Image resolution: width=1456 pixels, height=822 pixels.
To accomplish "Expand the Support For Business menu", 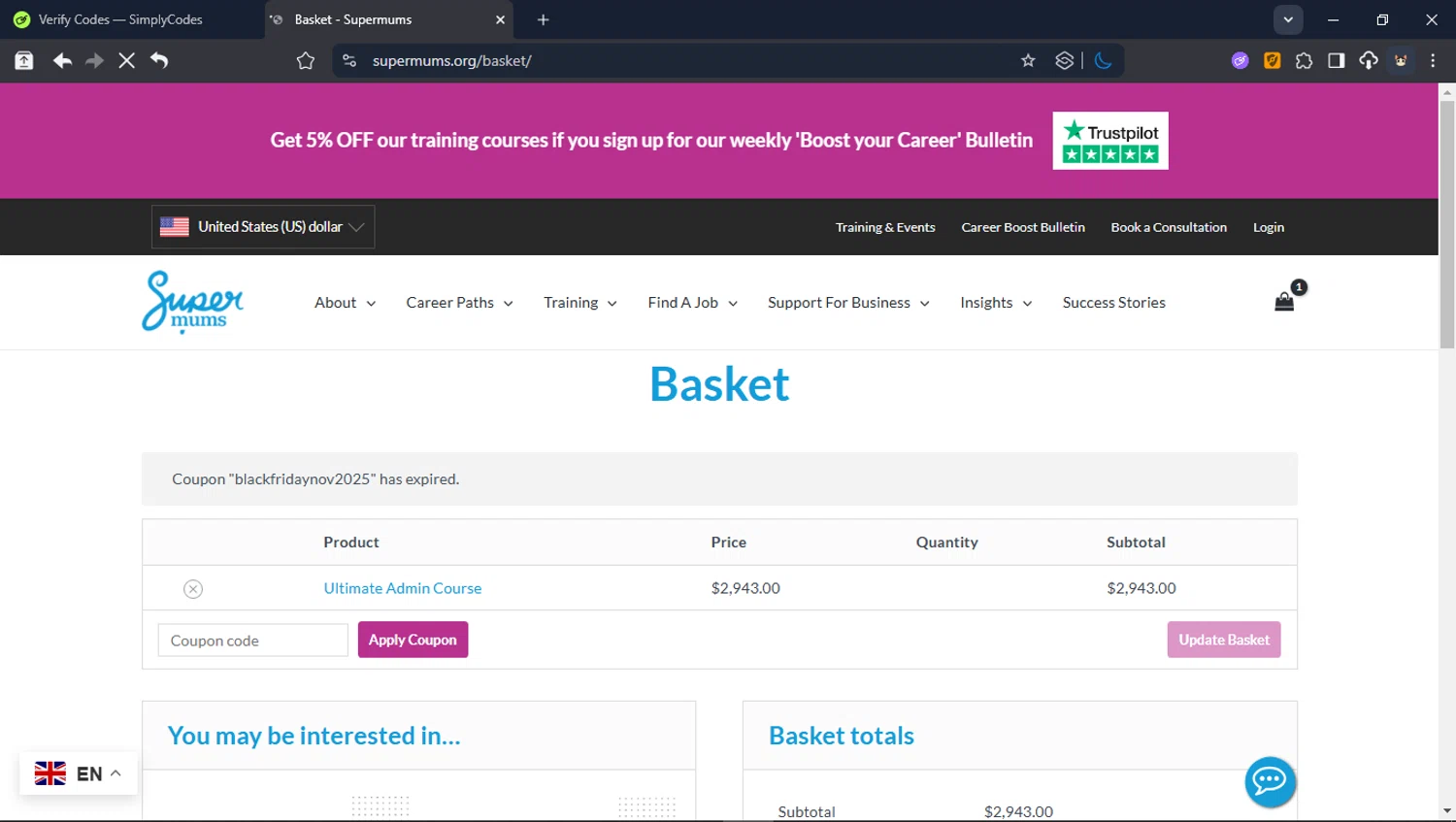I will [x=848, y=303].
